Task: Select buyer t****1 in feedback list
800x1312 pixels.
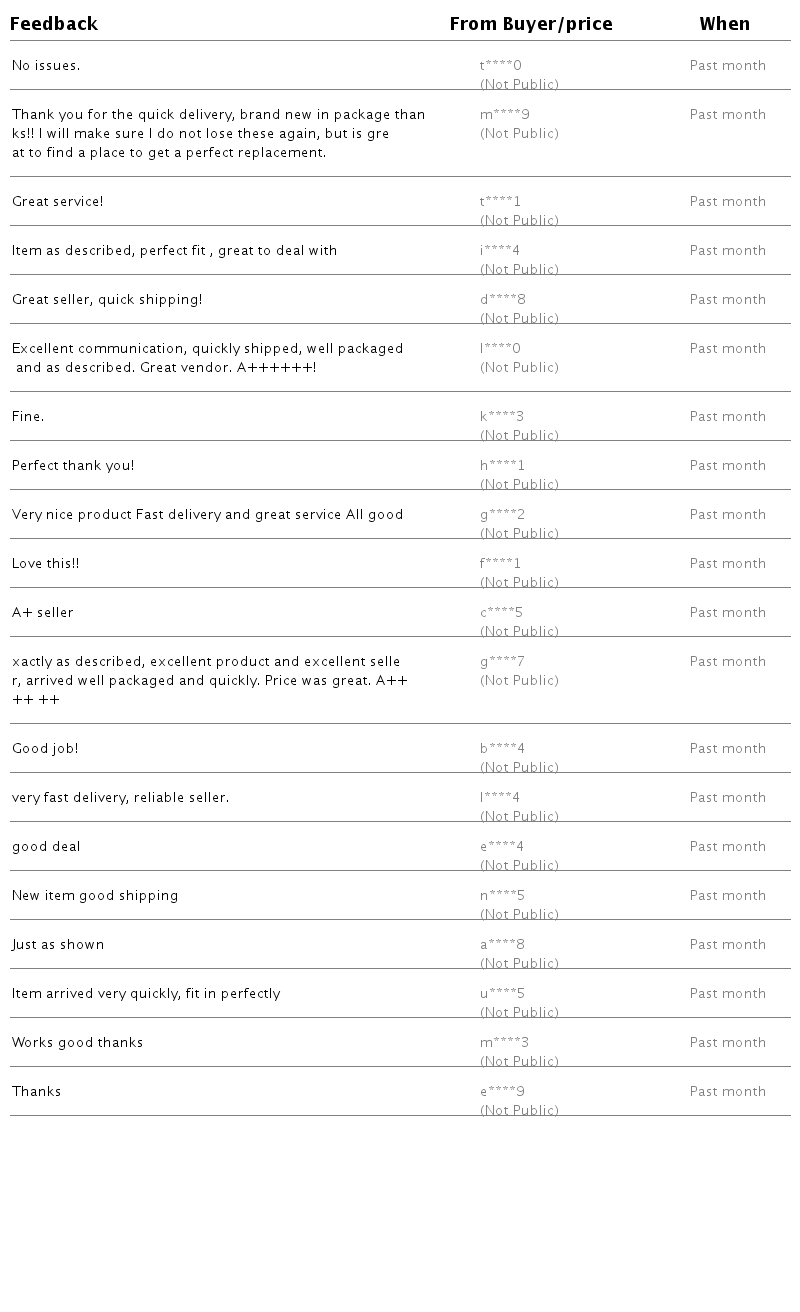Action: point(501,202)
